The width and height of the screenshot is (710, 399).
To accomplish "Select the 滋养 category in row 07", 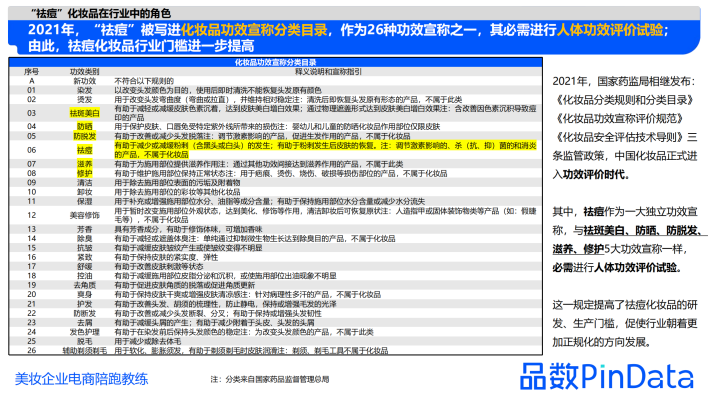I will point(85,164).
